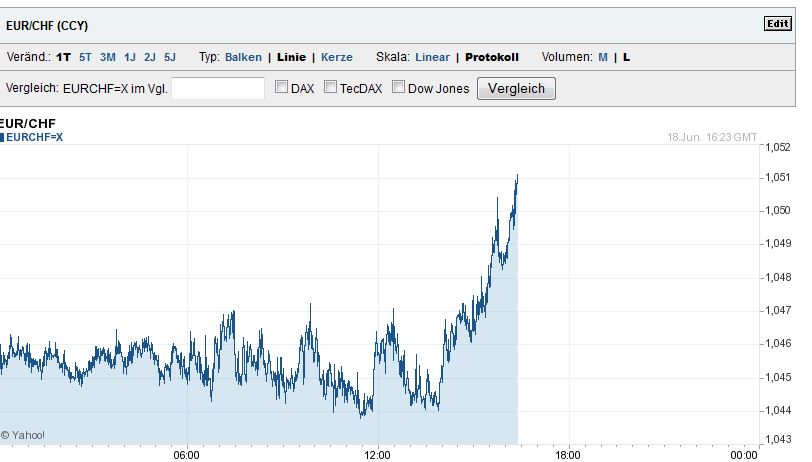The image size is (812, 462).
Task: Click the 1,050 axis label
Action: pos(778,210)
